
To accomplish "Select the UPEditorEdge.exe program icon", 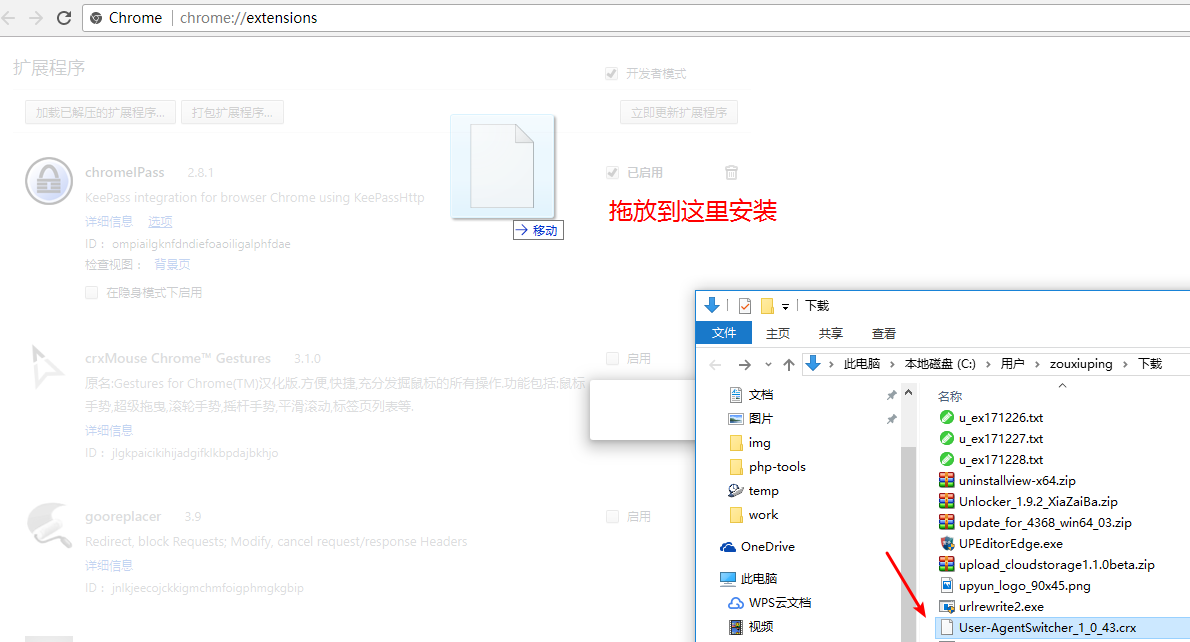I will coord(946,543).
